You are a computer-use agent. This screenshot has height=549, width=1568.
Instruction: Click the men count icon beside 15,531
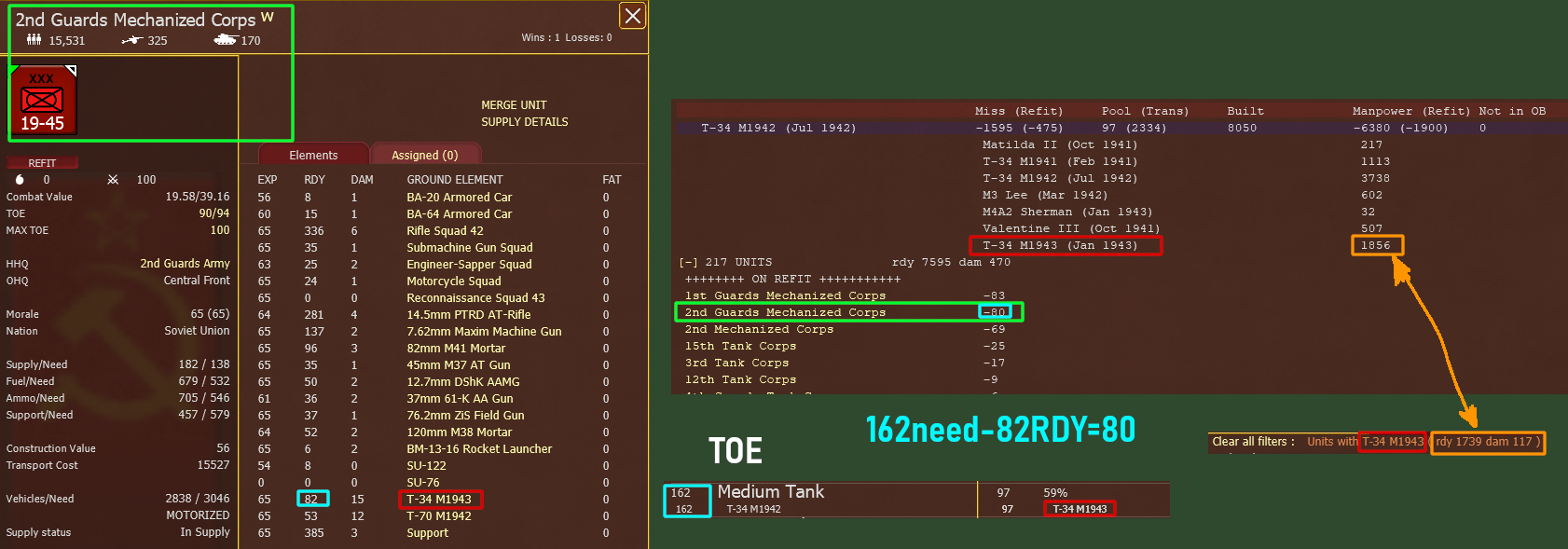pos(34,39)
